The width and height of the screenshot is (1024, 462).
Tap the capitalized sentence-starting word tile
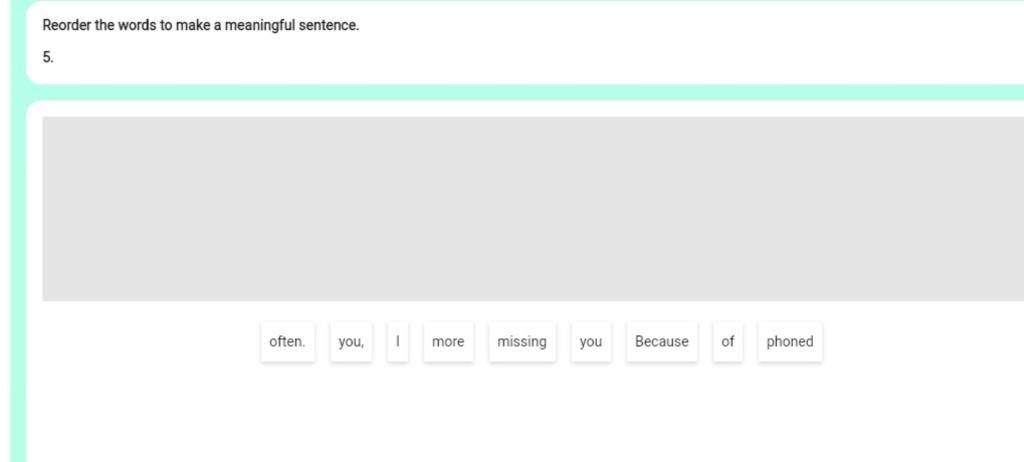662,342
